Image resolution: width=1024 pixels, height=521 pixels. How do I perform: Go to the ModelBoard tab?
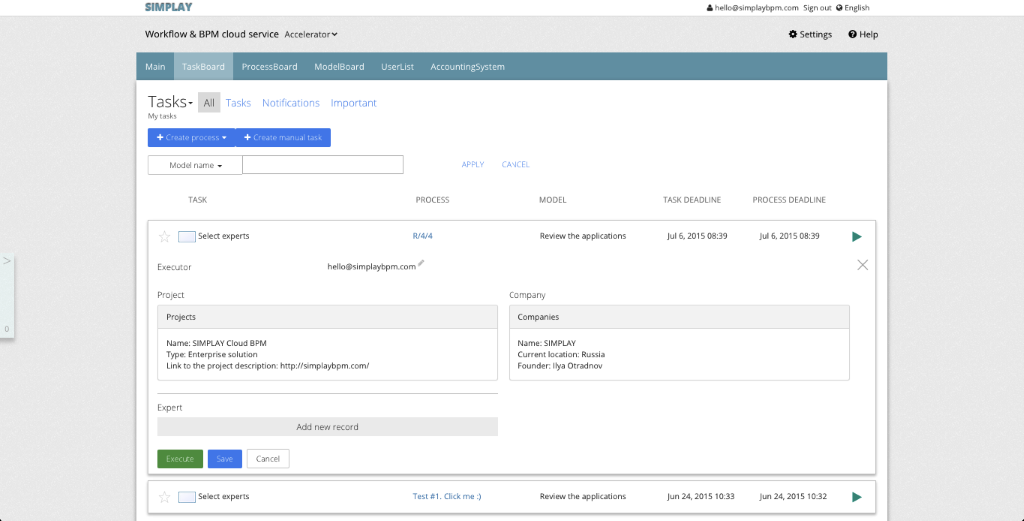(339, 67)
